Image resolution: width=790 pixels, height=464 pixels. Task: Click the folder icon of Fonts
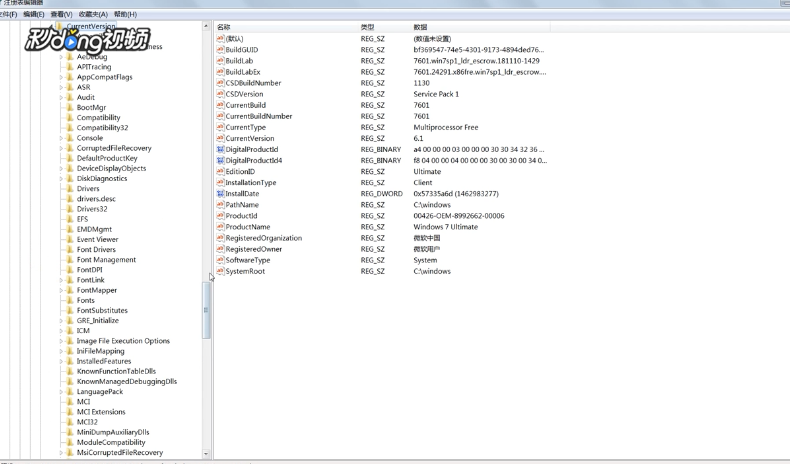(70, 300)
